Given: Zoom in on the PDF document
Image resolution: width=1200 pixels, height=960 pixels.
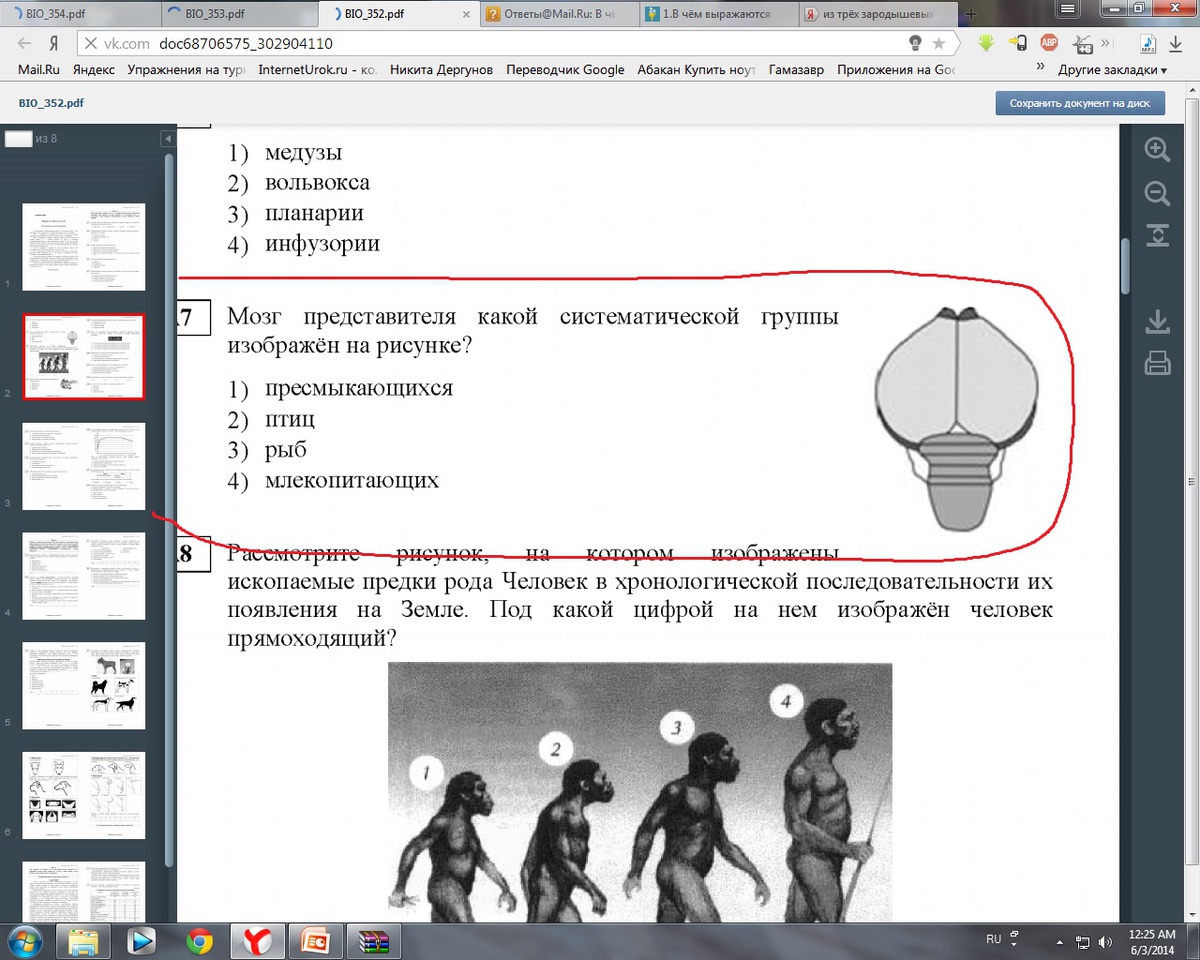Looking at the screenshot, I should [1157, 150].
